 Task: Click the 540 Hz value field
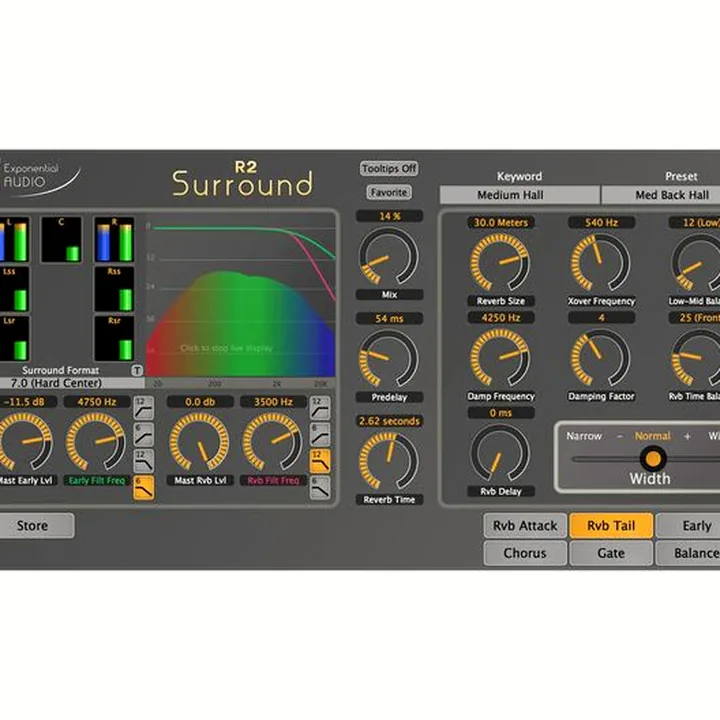(601, 223)
